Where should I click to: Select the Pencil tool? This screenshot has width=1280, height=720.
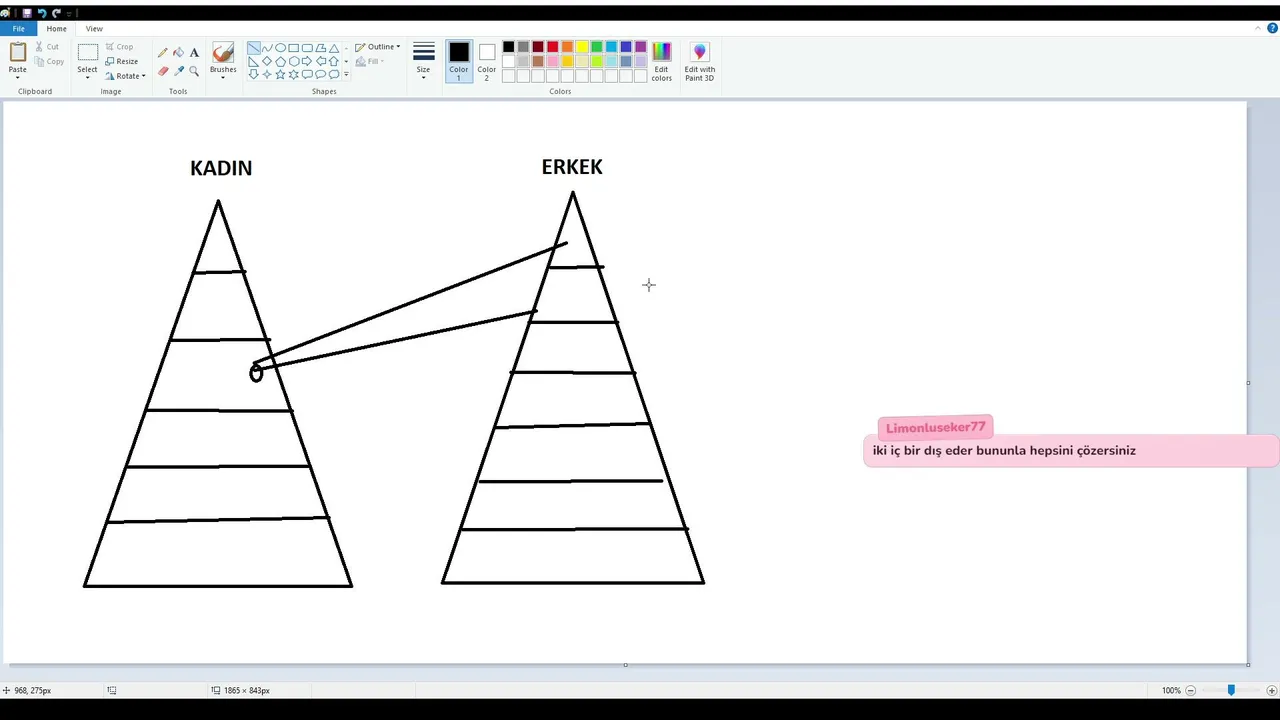[163, 53]
